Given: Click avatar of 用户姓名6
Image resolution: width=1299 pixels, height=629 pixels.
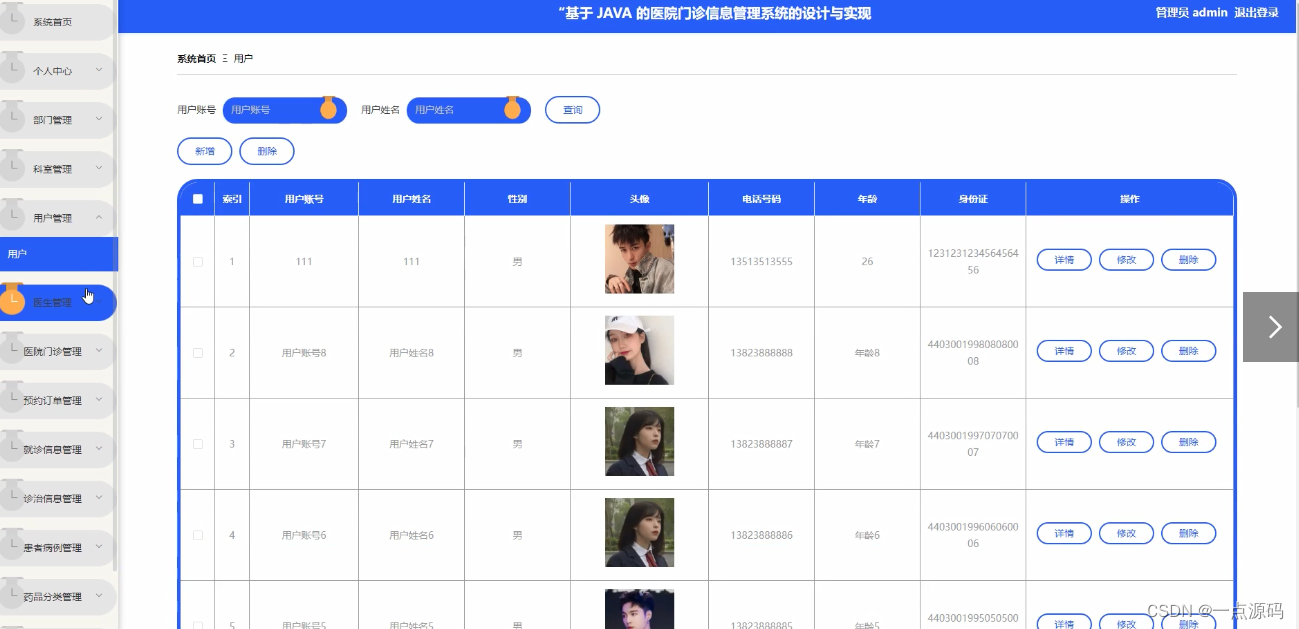Looking at the screenshot, I should 639,532.
